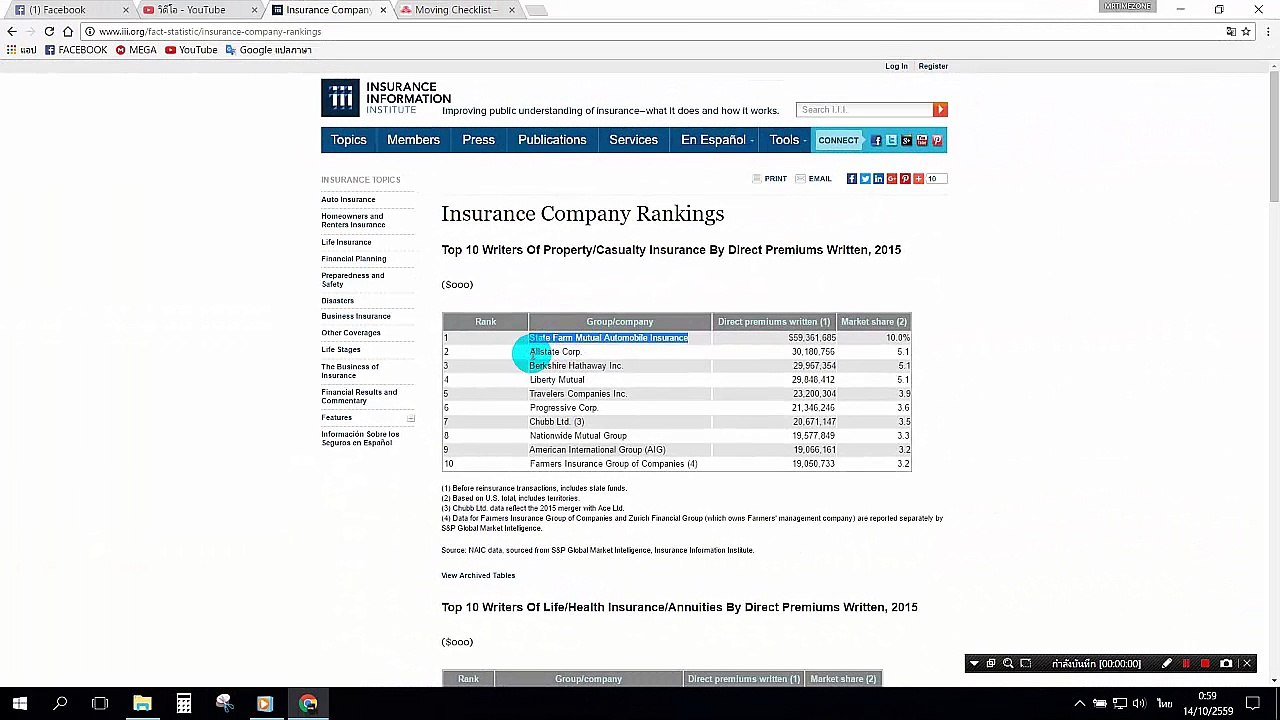Reload the page in Chrome
Image resolution: width=1280 pixels, height=720 pixels.
49,32
